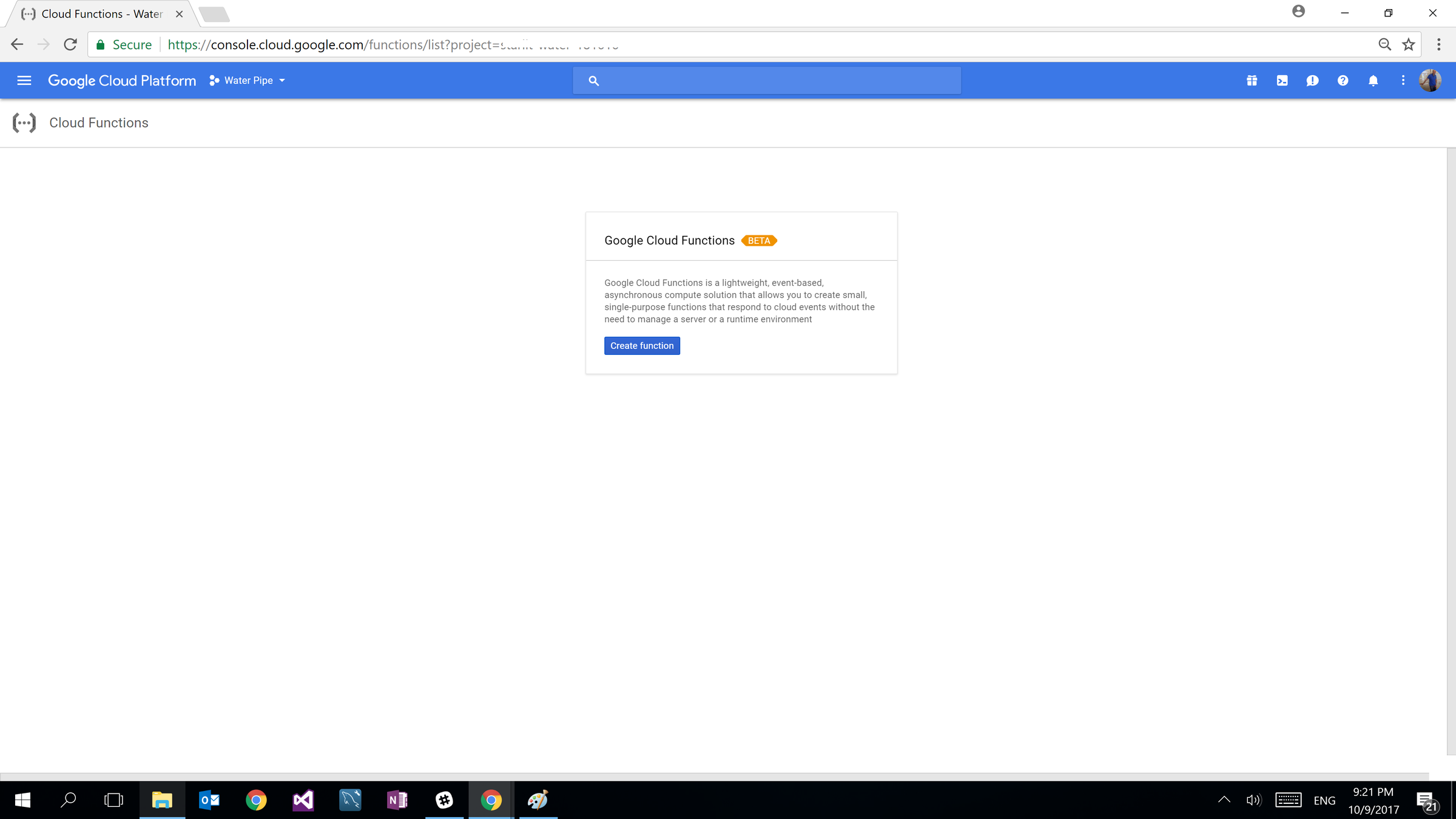Click the Secure padlock site info
Screen dimensions: 1456x819
124,44
